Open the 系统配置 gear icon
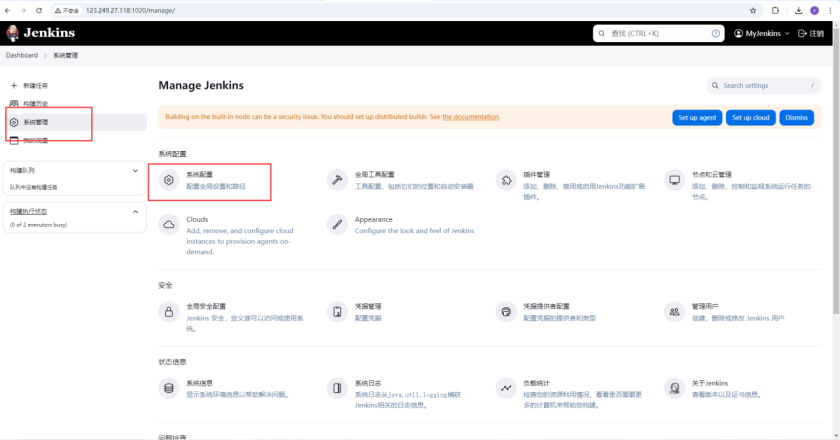 169,180
